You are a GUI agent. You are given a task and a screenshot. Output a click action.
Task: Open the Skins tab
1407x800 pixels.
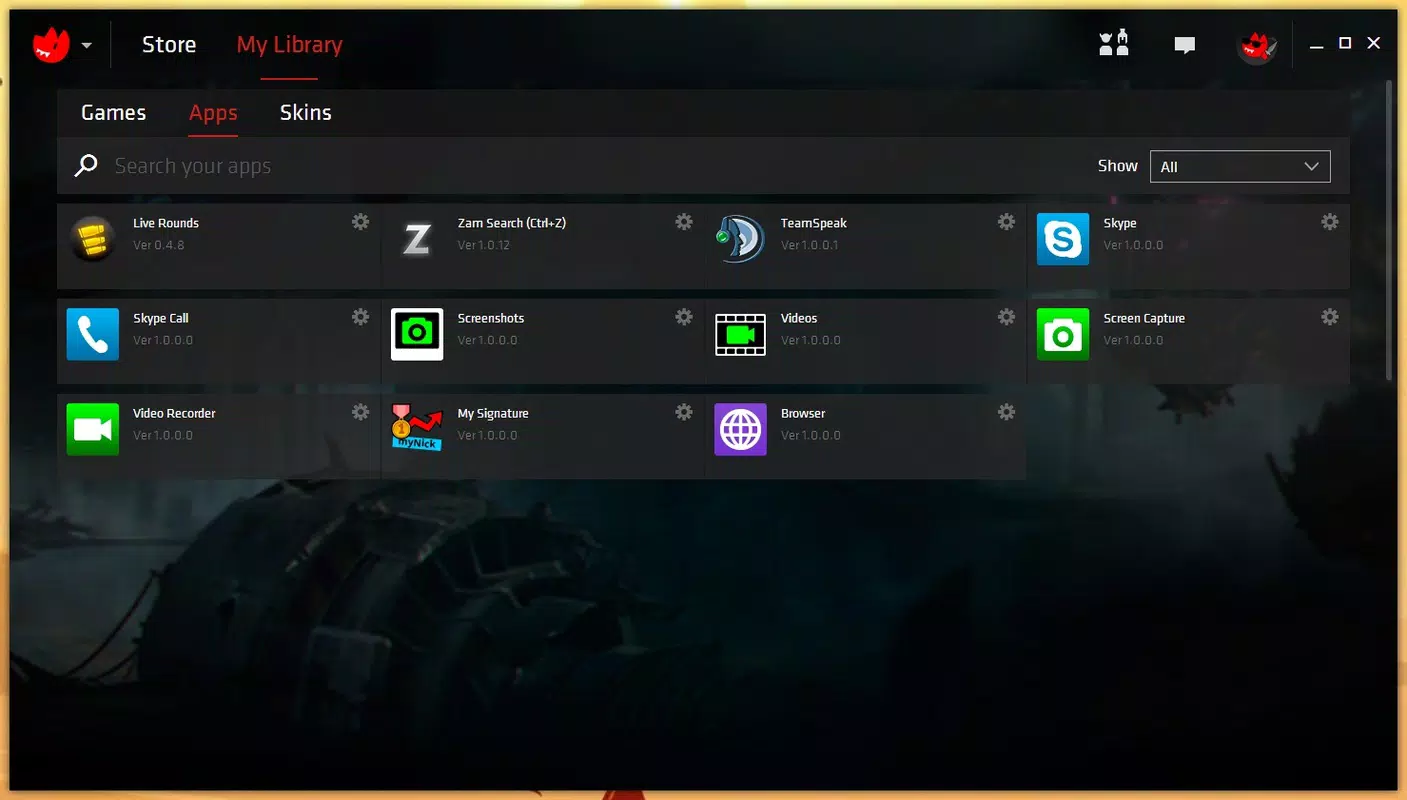pos(305,113)
